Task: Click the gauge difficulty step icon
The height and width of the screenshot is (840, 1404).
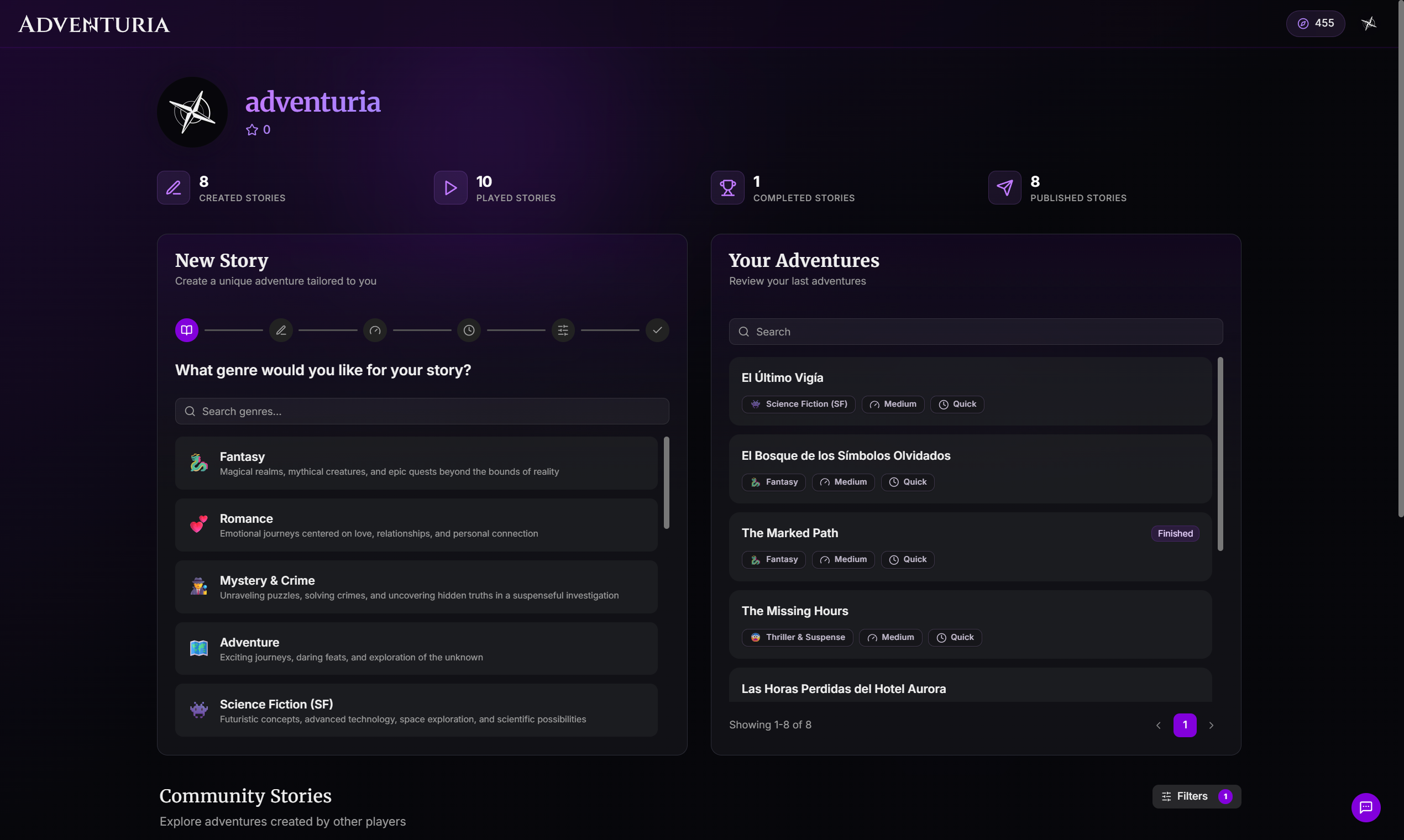Action: pos(375,330)
